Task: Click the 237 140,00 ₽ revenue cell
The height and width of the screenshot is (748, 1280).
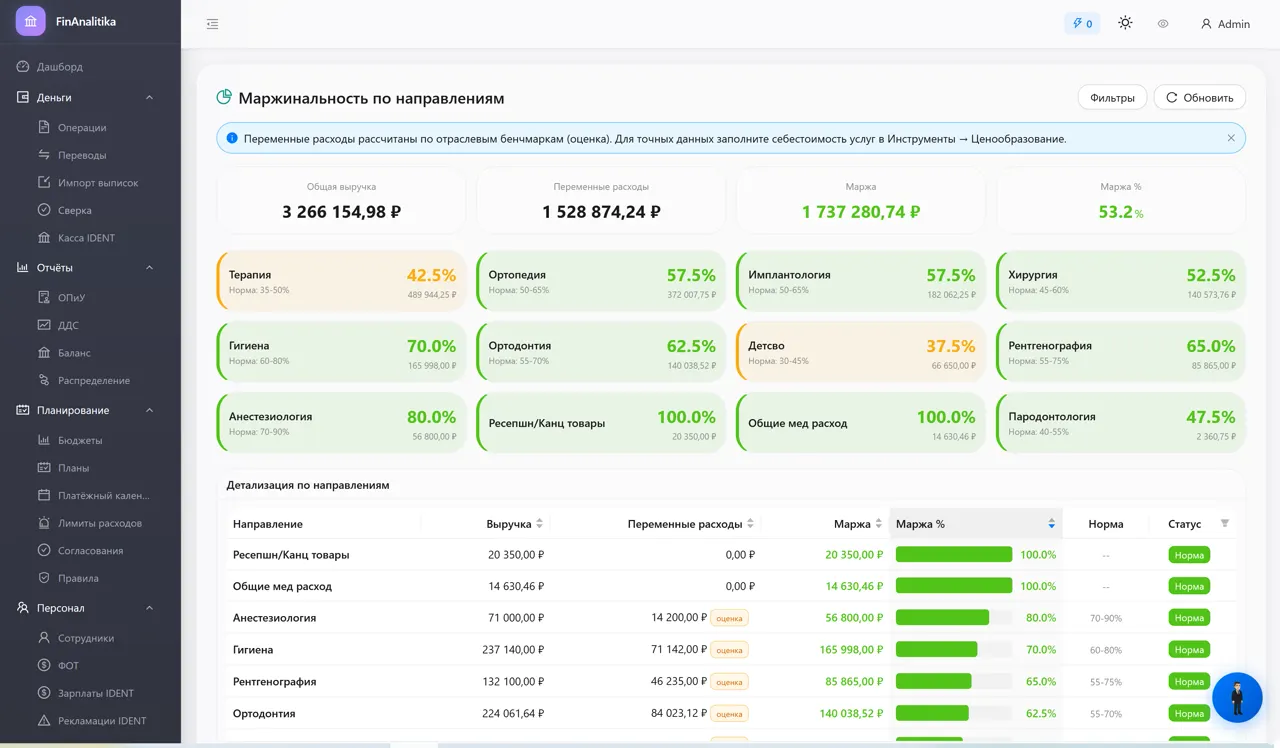Action: 512,650
